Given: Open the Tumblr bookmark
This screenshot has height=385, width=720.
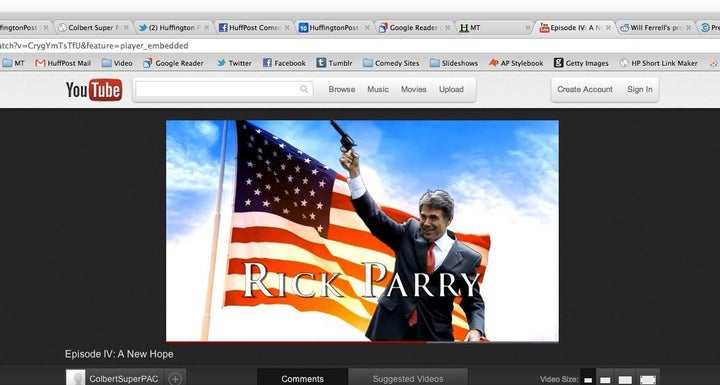Looking at the screenshot, I should click(334, 63).
